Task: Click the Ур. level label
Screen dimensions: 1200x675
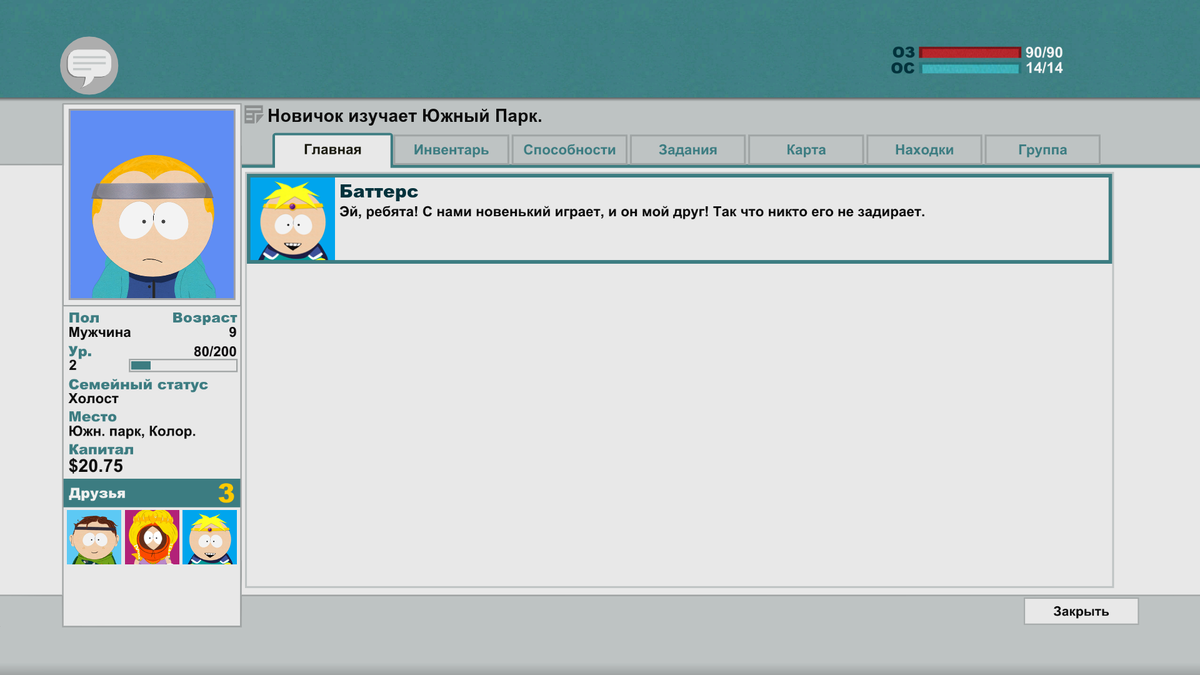Action: (x=80, y=352)
